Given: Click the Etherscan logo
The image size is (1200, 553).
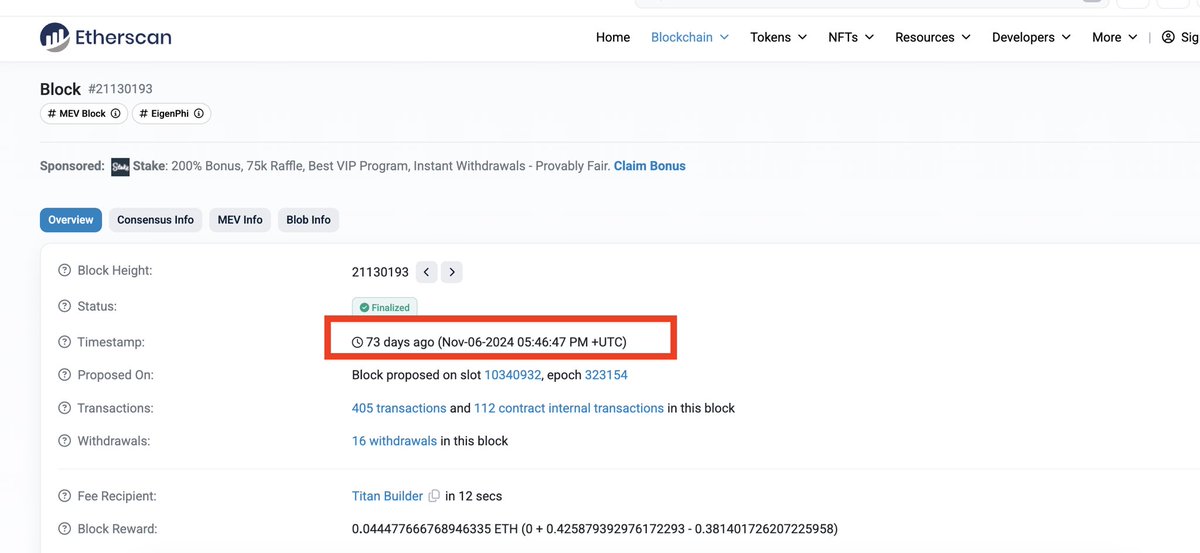Looking at the screenshot, I should click(x=105, y=37).
